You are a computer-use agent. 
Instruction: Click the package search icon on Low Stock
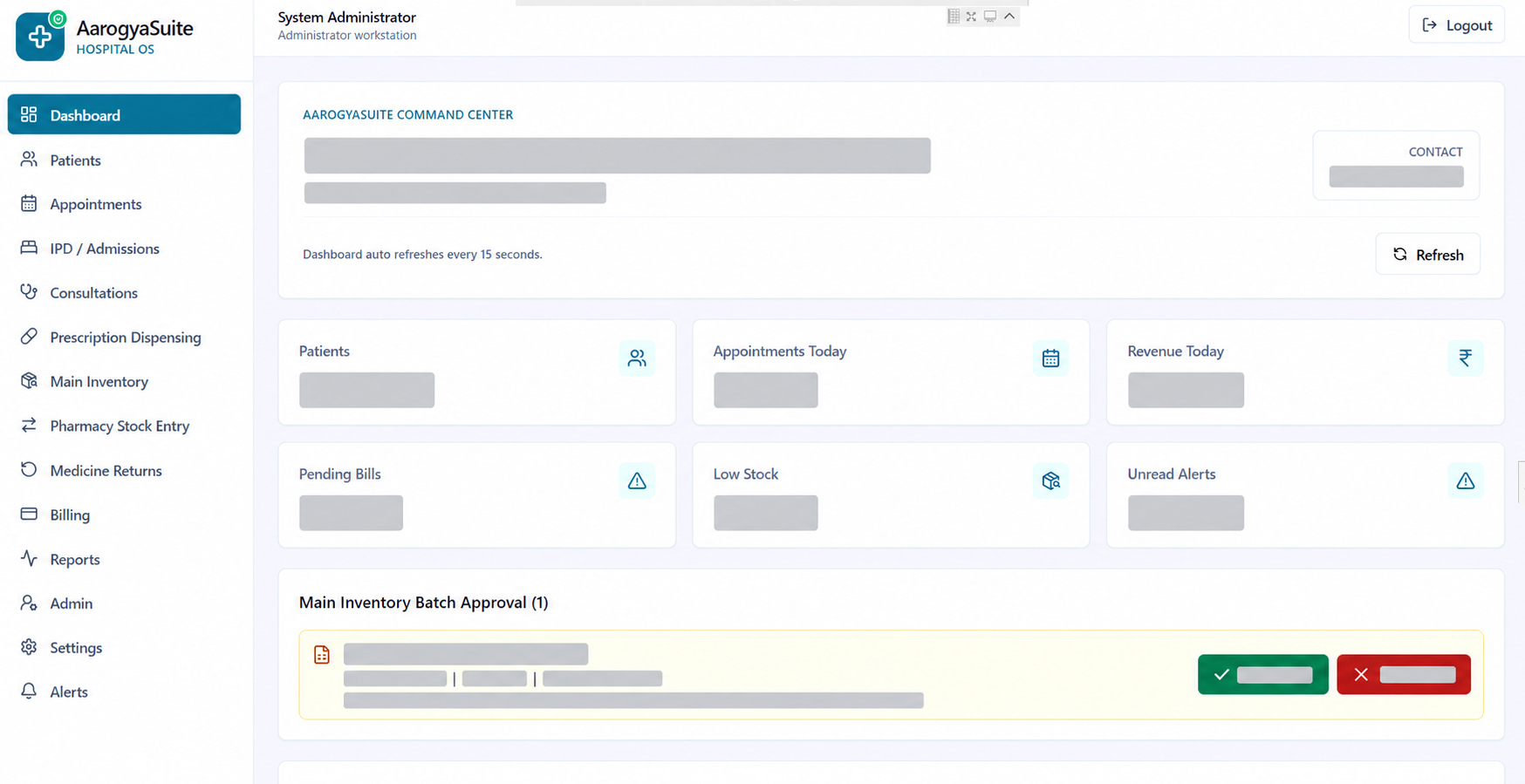click(1050, 481)
